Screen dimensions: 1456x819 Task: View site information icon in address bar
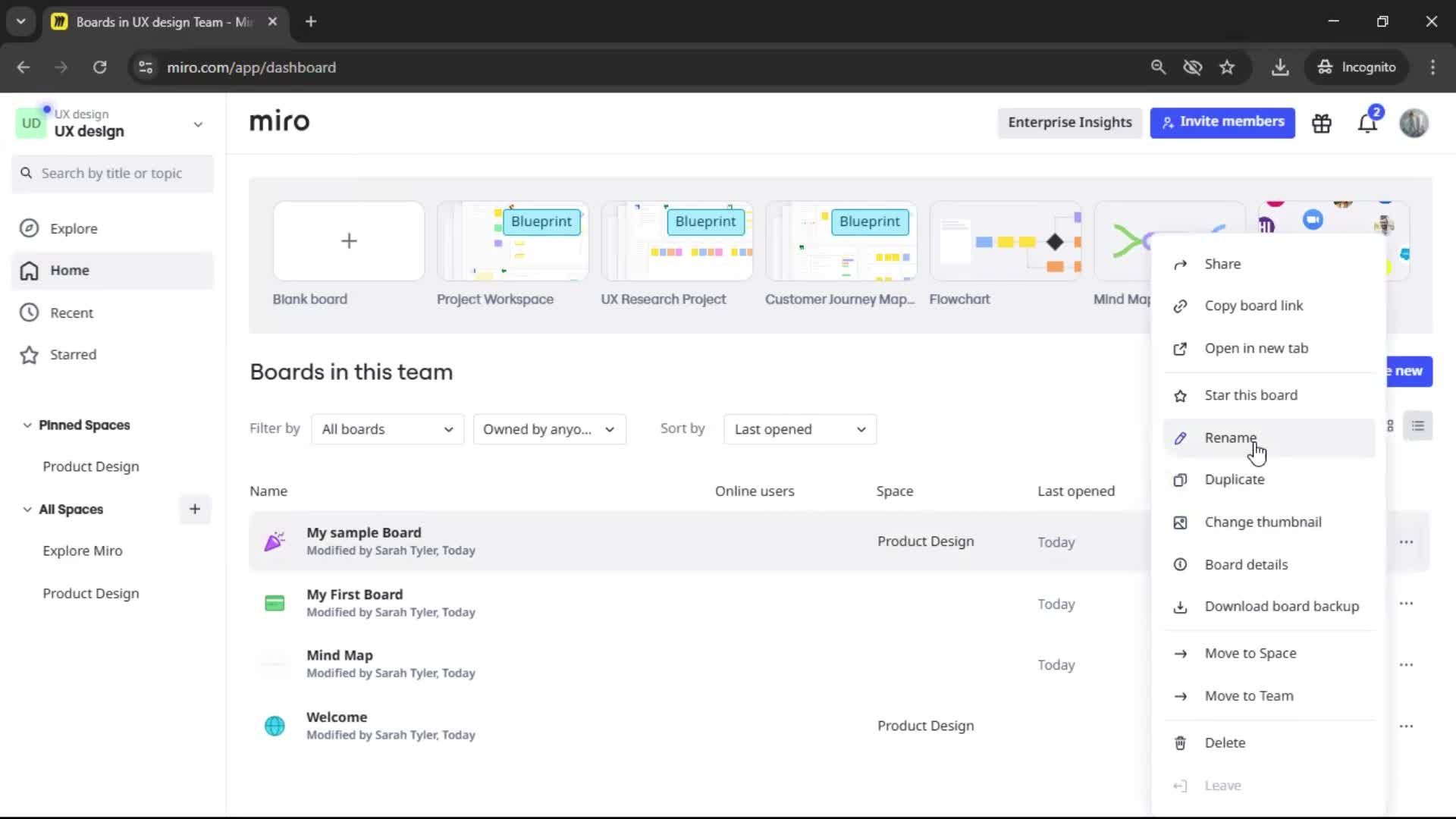(146, 67)
